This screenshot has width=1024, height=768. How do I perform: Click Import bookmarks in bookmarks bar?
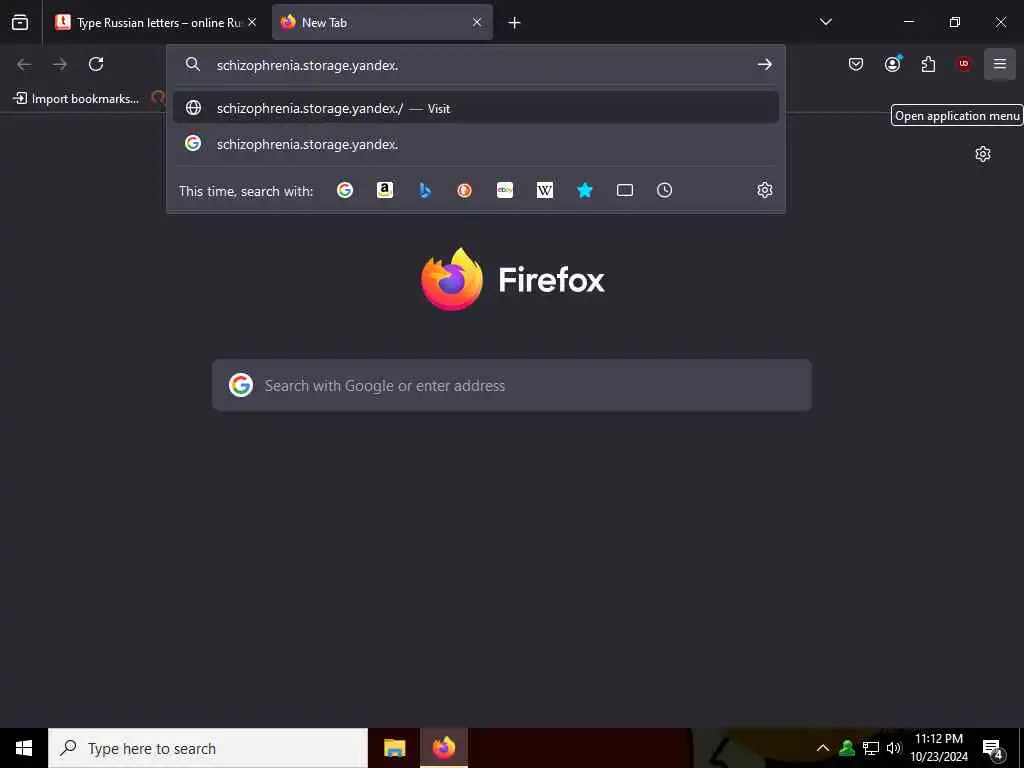76,99
